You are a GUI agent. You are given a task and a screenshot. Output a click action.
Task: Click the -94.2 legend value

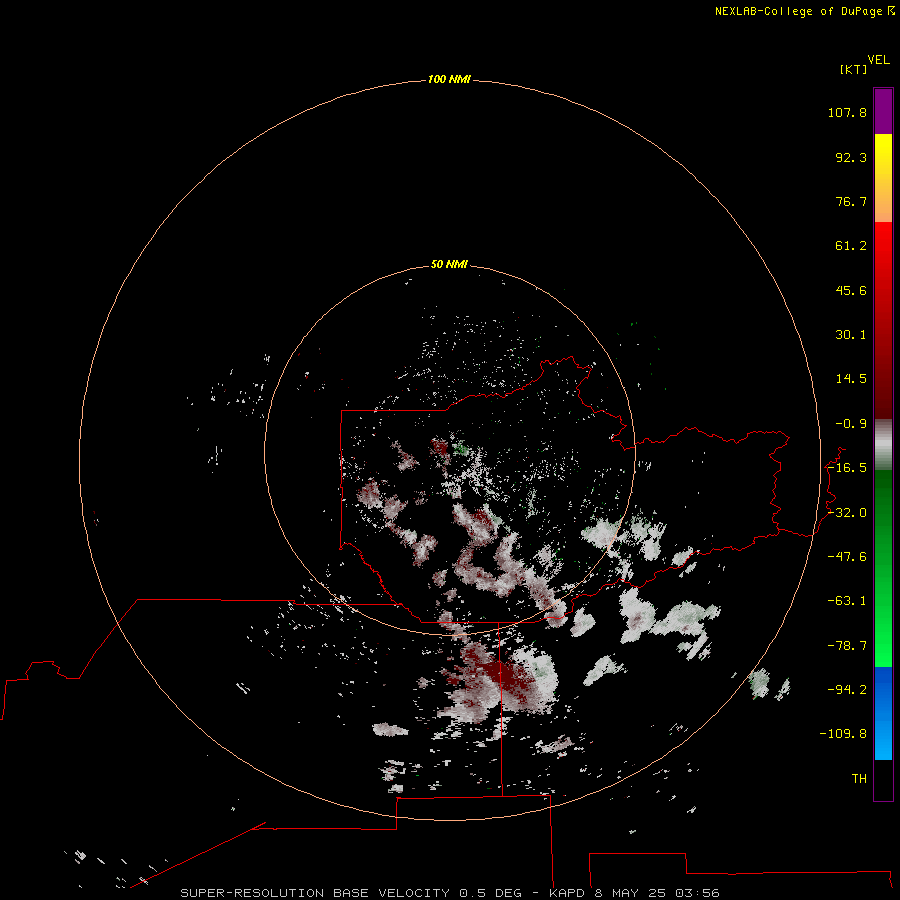847,690
